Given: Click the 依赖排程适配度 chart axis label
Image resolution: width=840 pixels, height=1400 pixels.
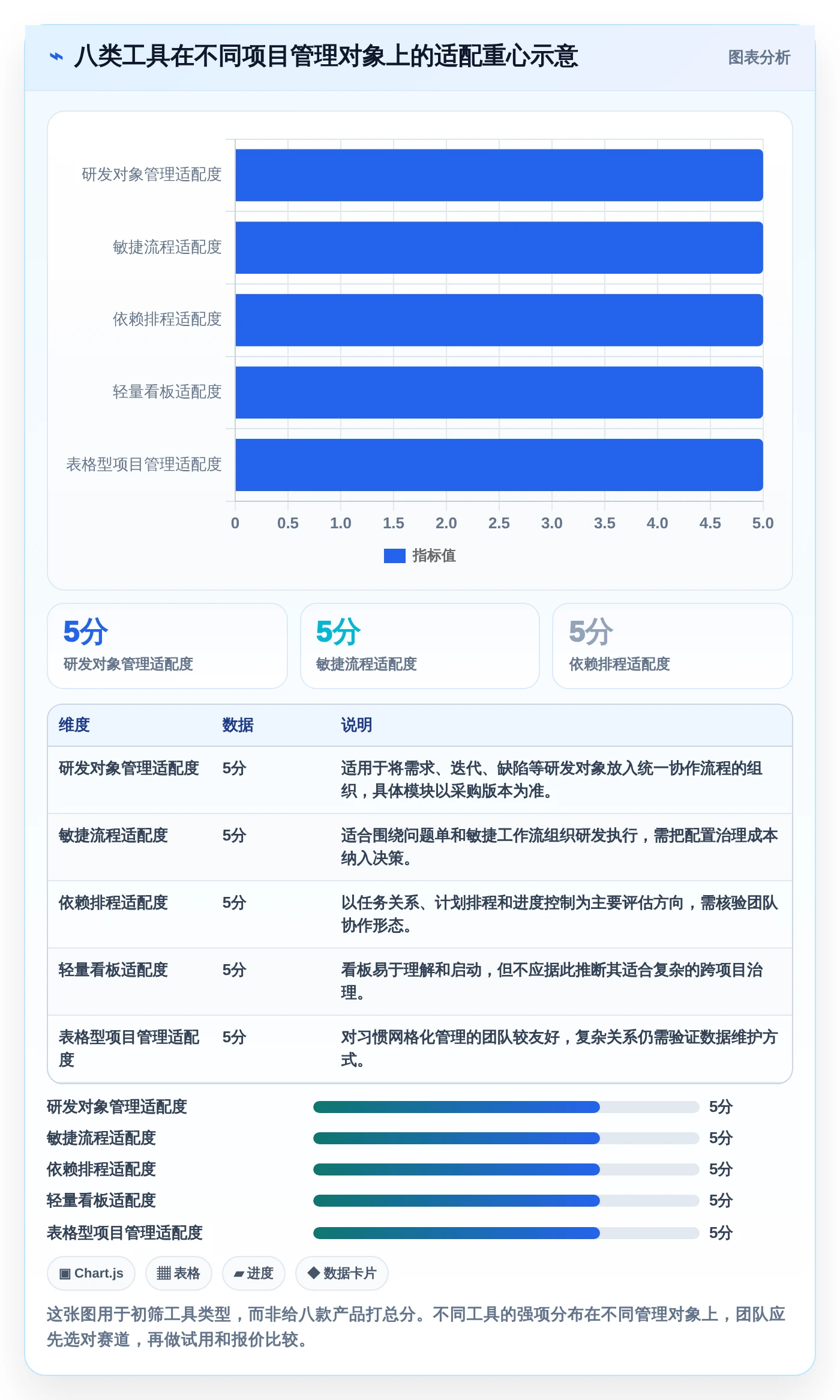Looking at the screenshot, I should tap(167, 319).
